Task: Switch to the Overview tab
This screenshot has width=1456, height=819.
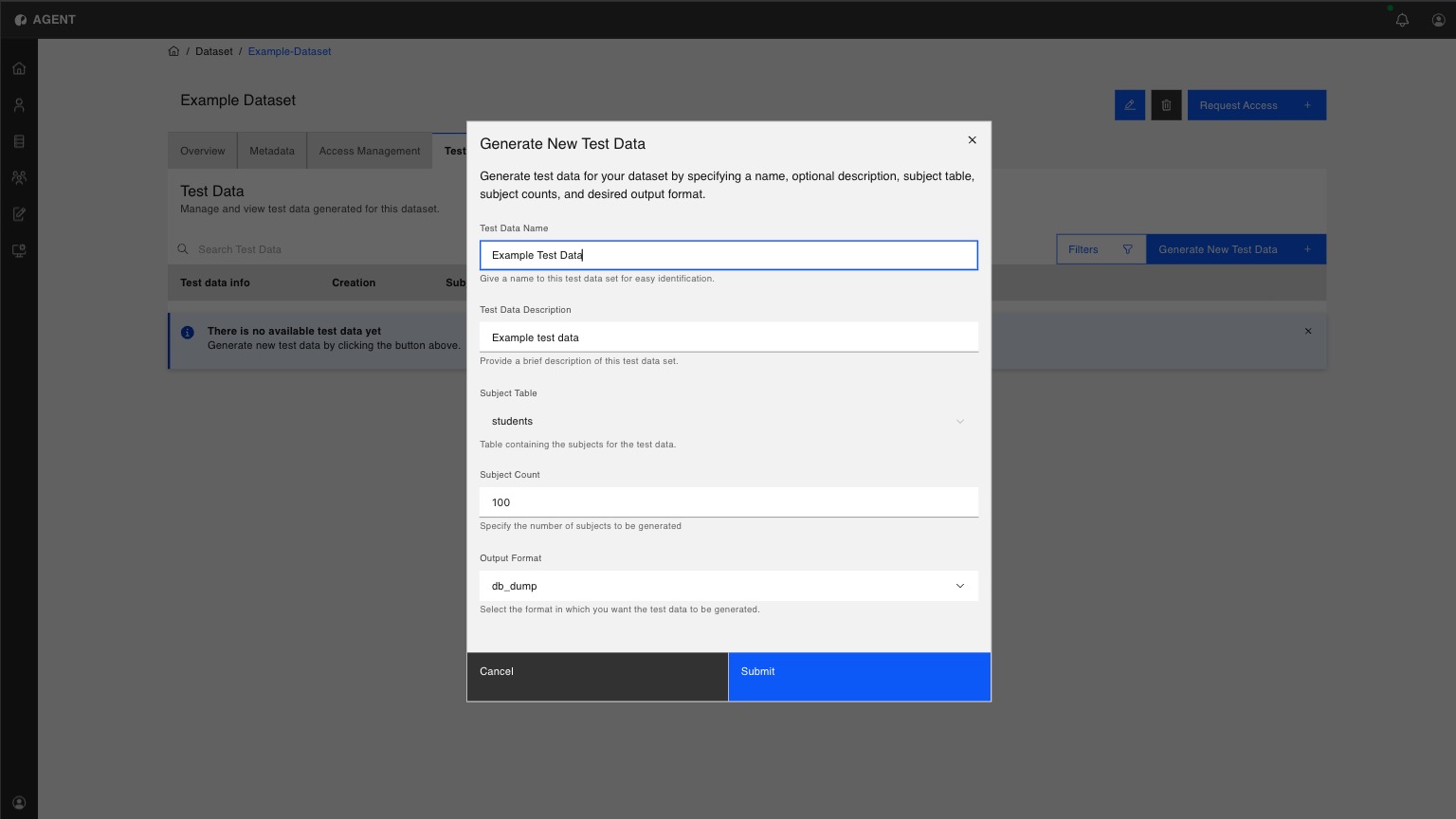Action: [203, 151]
